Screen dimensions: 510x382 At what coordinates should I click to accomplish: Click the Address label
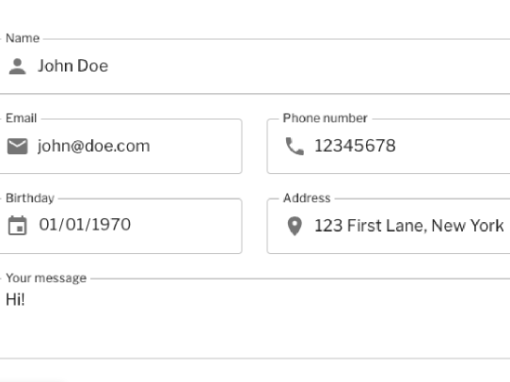coord(307,198)
